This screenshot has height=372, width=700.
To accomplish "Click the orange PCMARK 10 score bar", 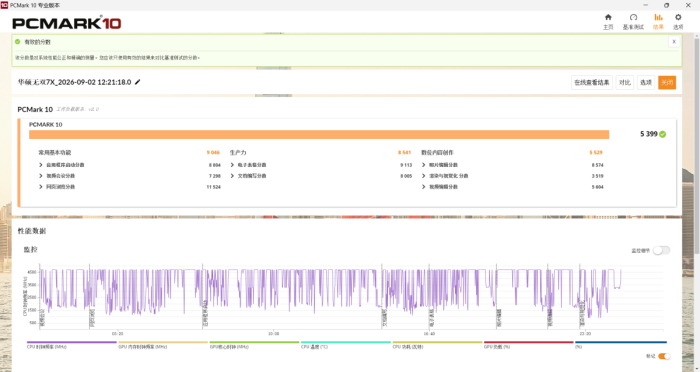I will point(319,134).
